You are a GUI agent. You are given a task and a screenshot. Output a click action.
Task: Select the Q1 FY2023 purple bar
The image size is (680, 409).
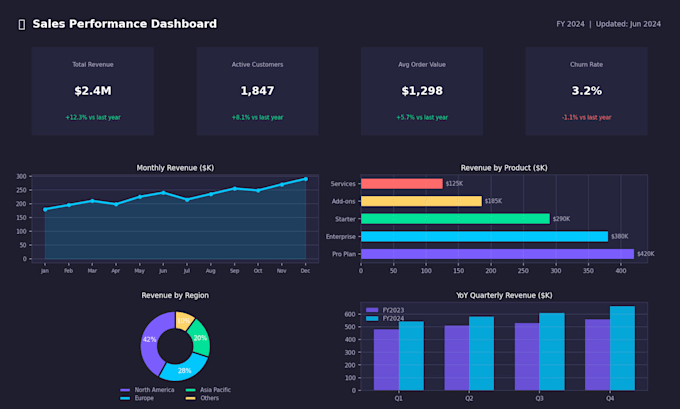click(x=386, y=360)
